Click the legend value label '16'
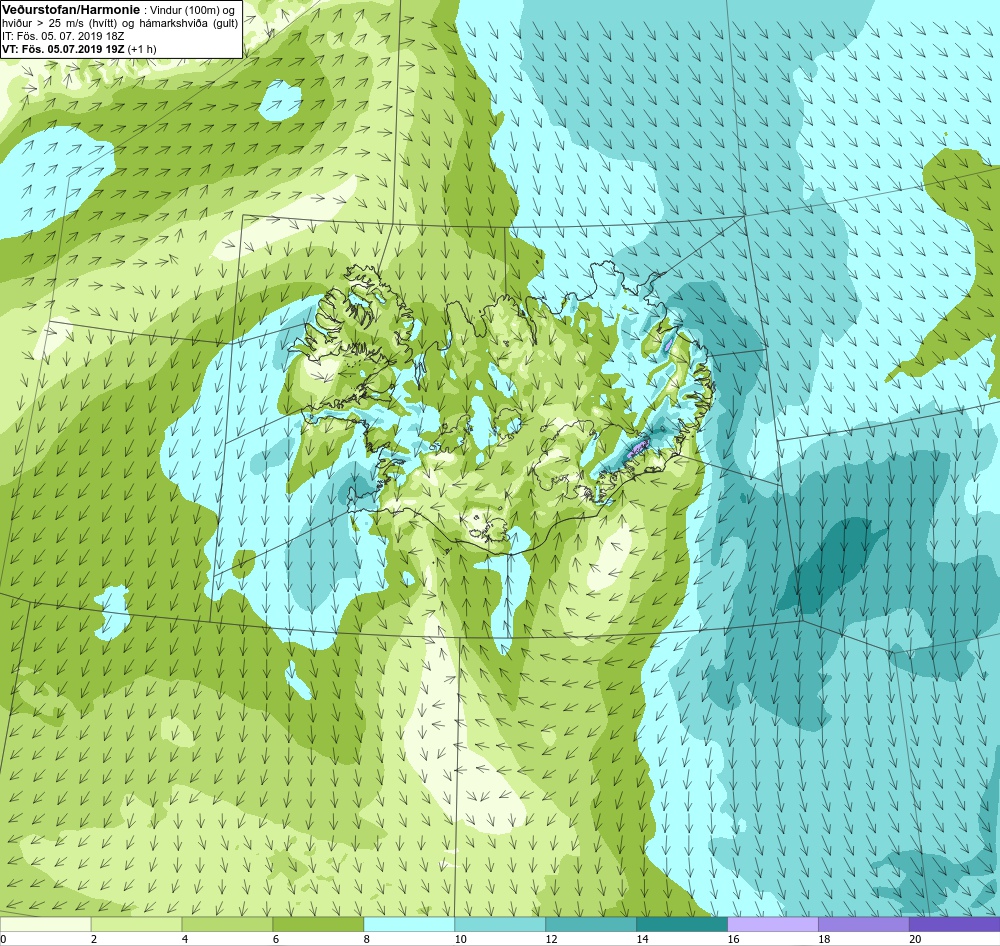The height and width of the screenshot is (946, 1000). (x=733, y=939)
